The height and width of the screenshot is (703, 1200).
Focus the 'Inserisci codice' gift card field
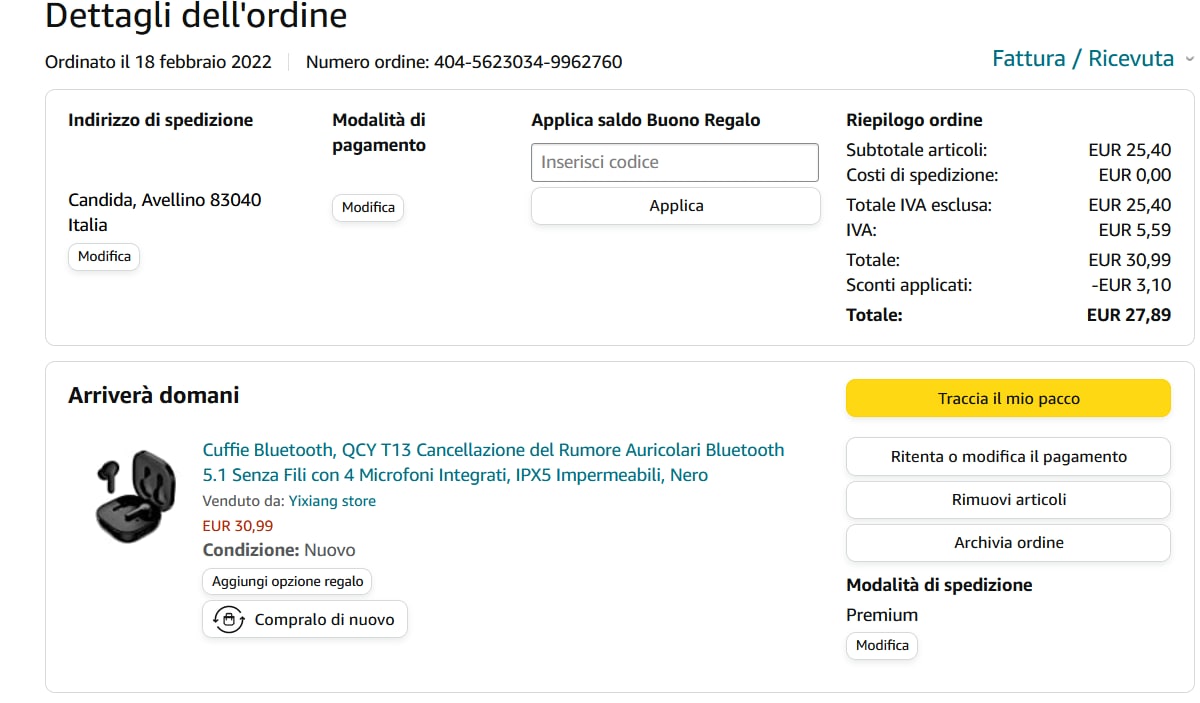click(x=675, y=162)
